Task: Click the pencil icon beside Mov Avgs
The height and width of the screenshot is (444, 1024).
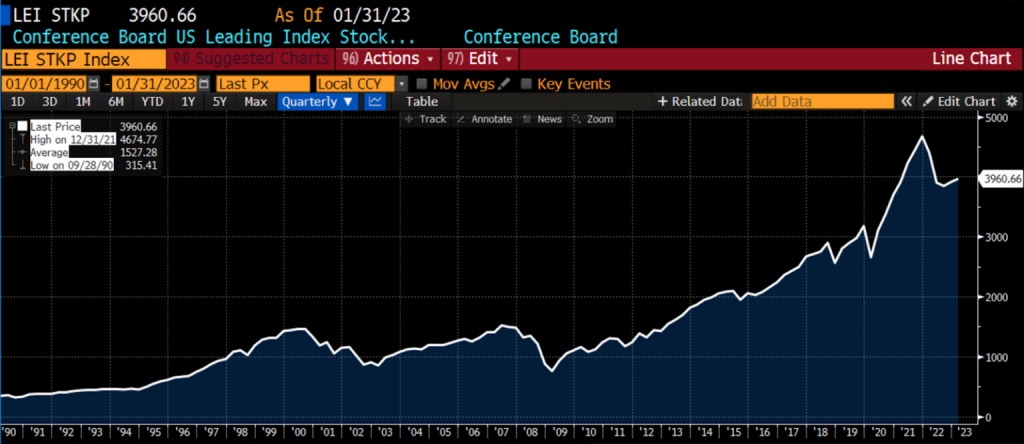Action: click(x=504, y=84)
